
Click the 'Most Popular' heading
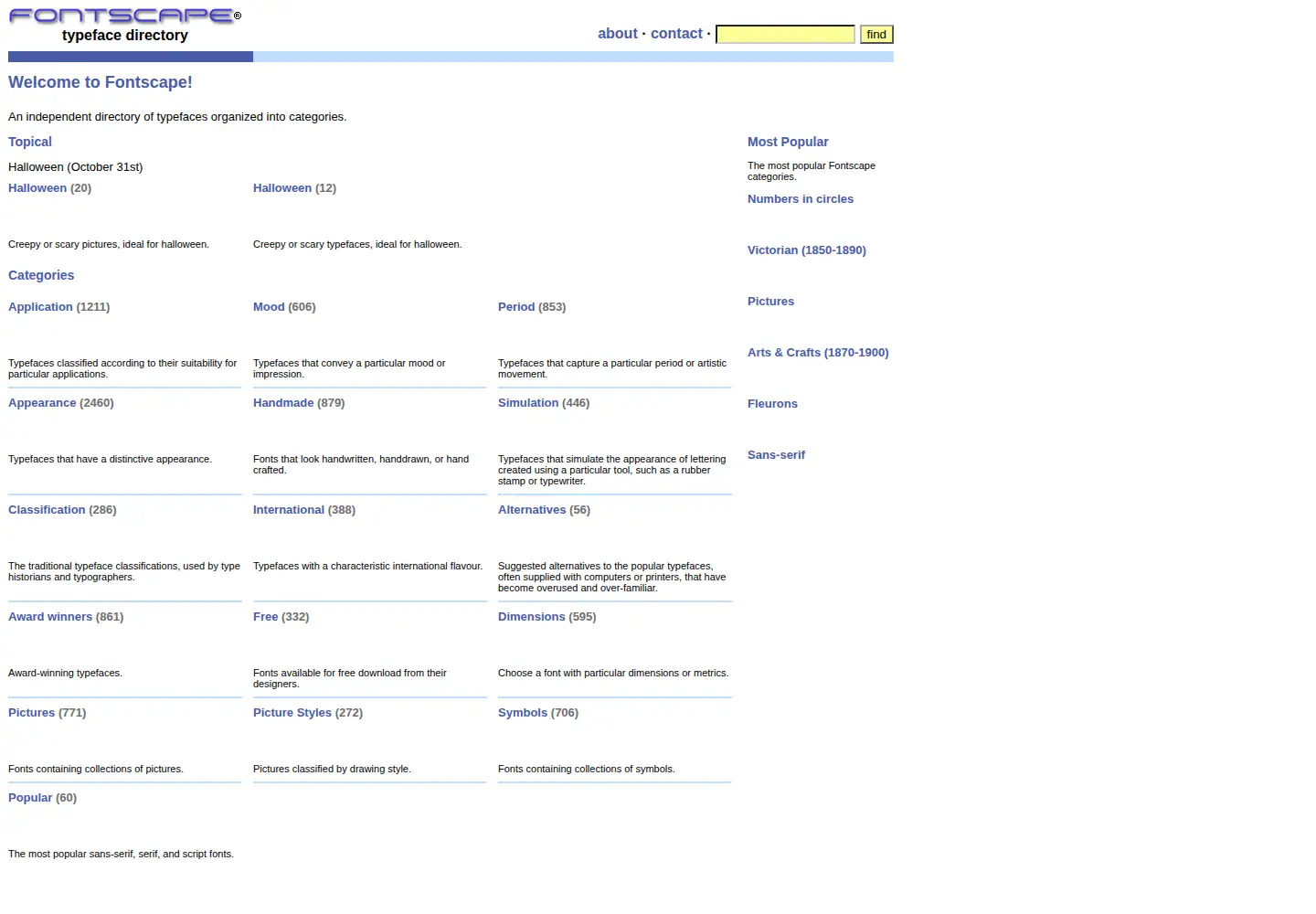coord(788,142)
